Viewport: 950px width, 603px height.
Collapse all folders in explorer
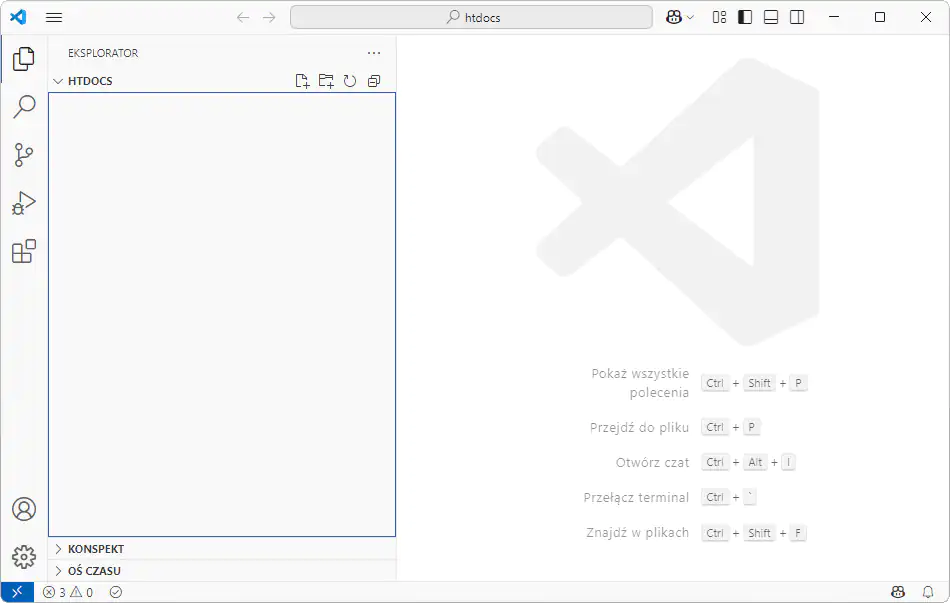tap(374, 81)
